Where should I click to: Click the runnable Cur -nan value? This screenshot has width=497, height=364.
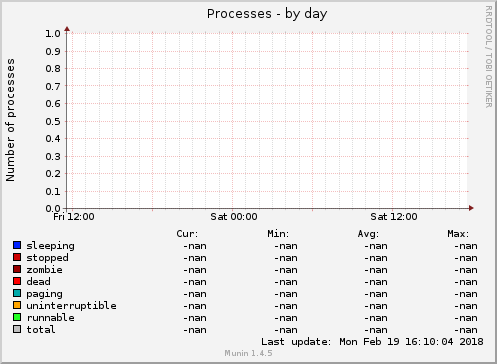point(195,318)
